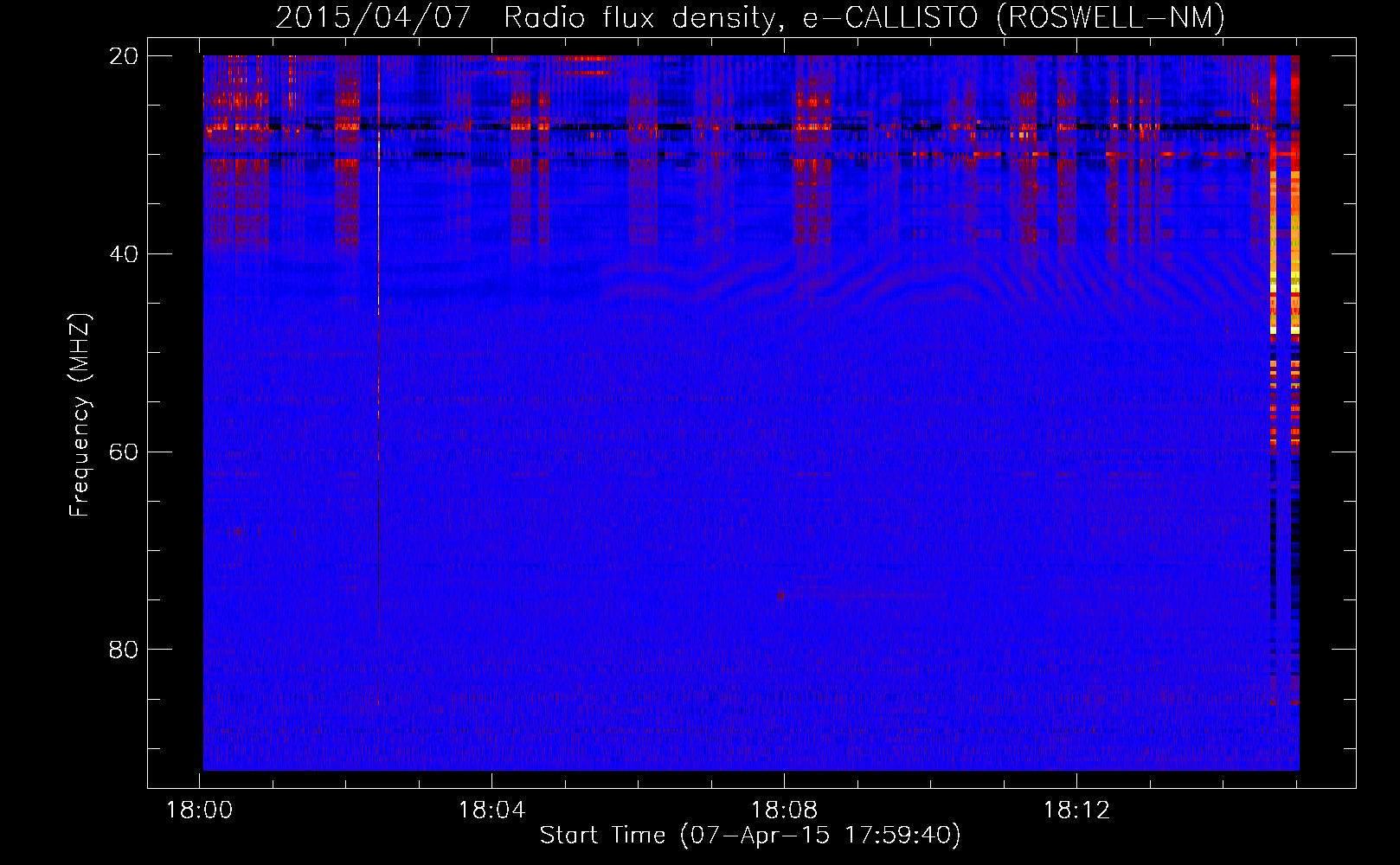Click the Start Time axis label
Image resolution: width=1400 pixels, height=865 pixels.
click(x=750, y=836)
